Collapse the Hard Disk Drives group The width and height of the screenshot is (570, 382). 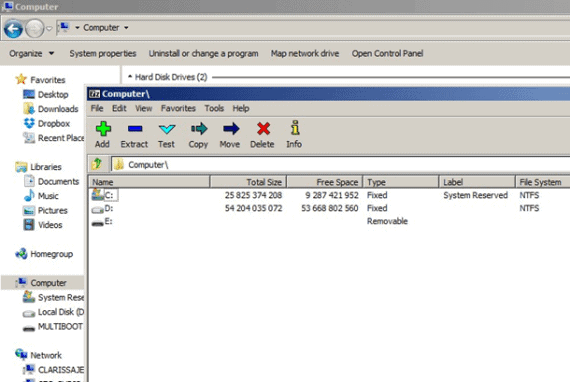(x=130, y=76)
